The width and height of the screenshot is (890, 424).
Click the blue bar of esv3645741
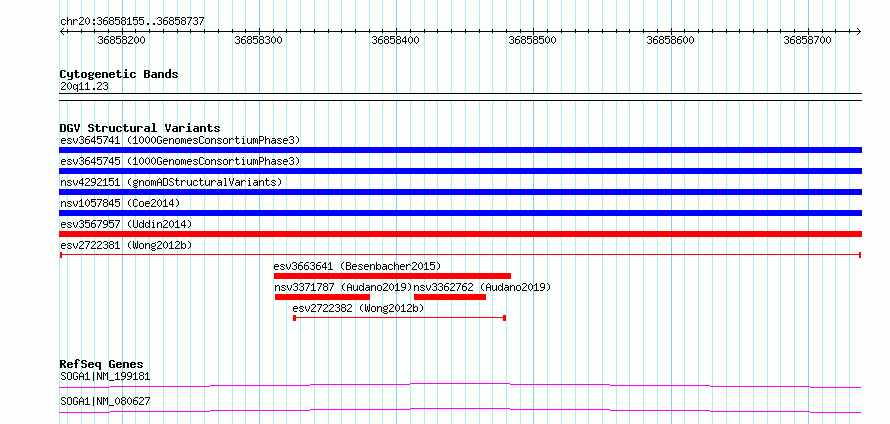(460, 150)
